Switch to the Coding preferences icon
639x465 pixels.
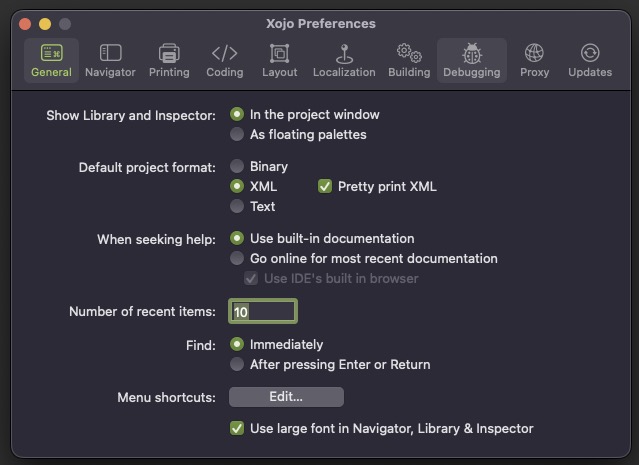225,53
